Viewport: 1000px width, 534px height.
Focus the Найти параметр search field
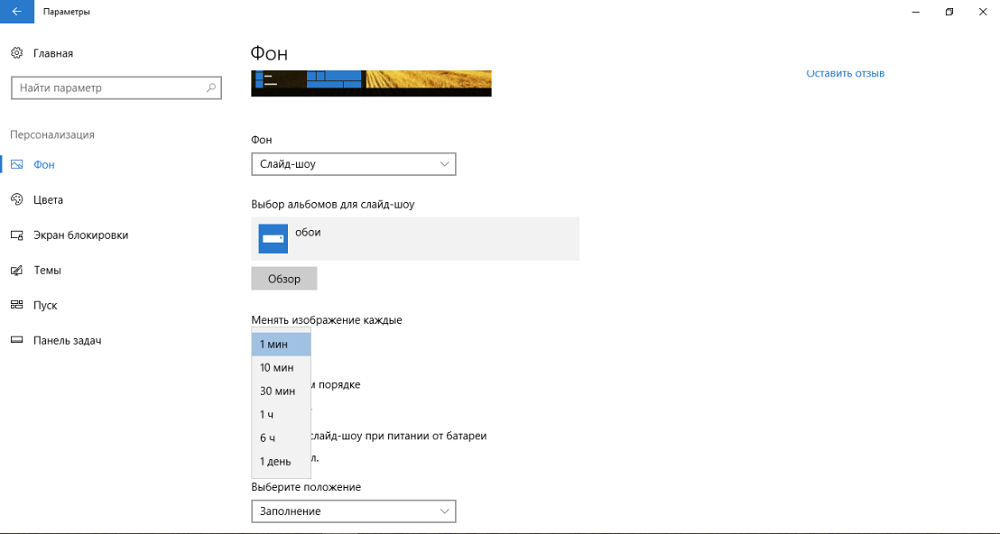pyautogui.click(x=116, y=88)
